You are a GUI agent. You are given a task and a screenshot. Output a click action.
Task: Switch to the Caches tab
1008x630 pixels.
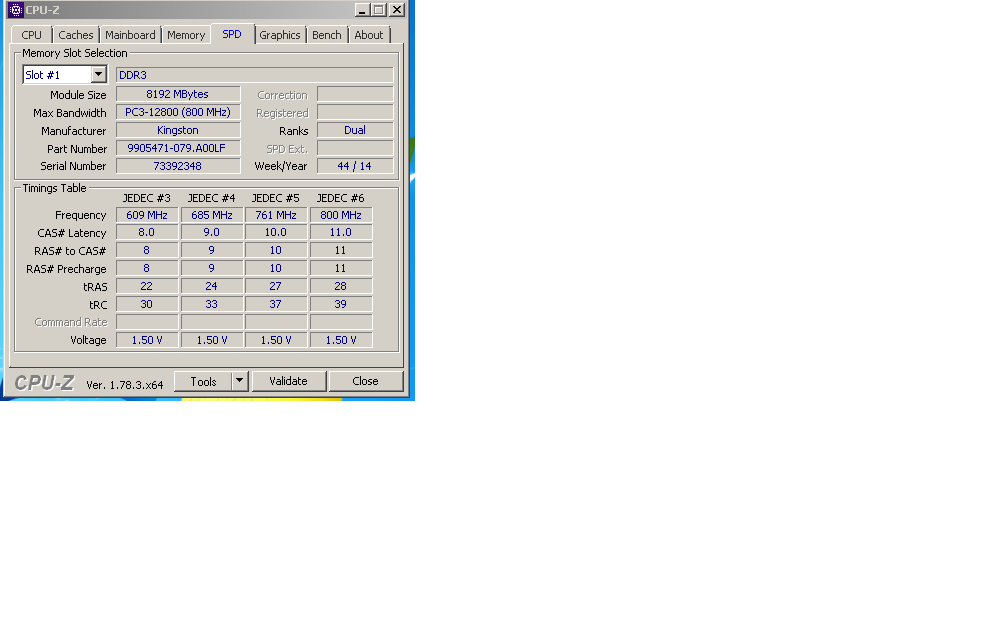click(76, 35)
